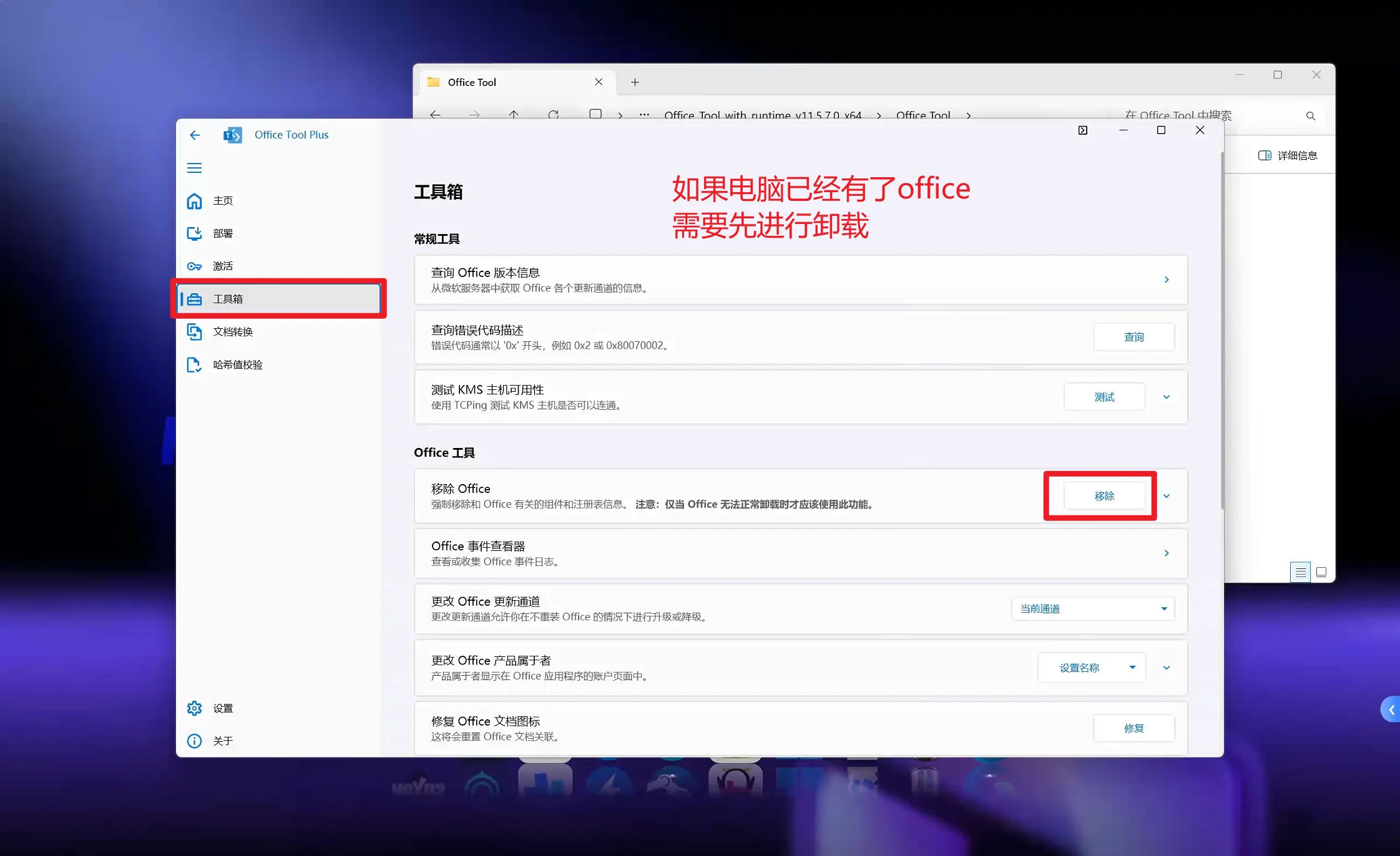1400x856 pixels.
Task: Click the search magnifier in File Explorer
Action: (1311, 116)
